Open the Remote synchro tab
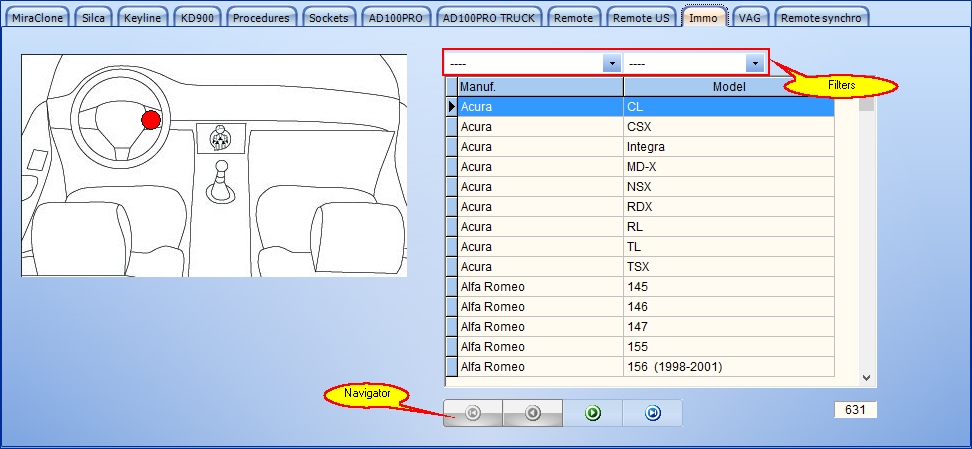Screen dimensions: 972x449 pos(821,17)
